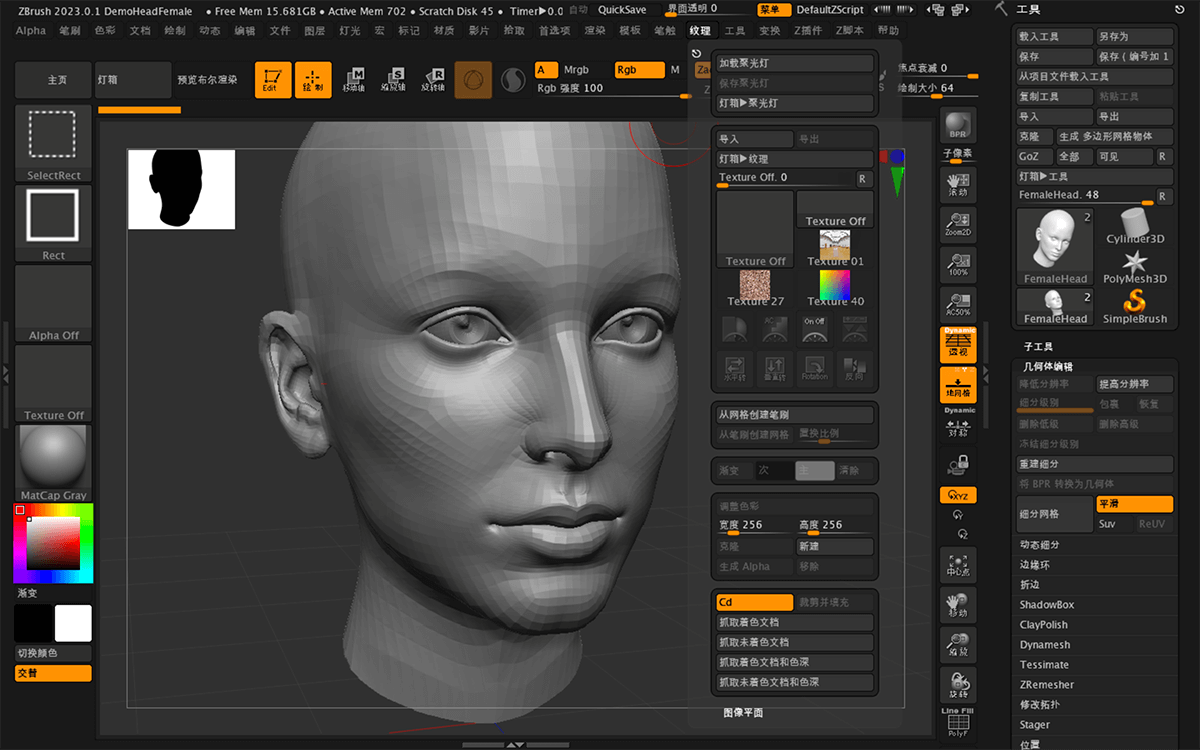This screenshot has width=1200, height=750.
Task: Select the Texture 27 thumbnail
Action: pos(755,288)
